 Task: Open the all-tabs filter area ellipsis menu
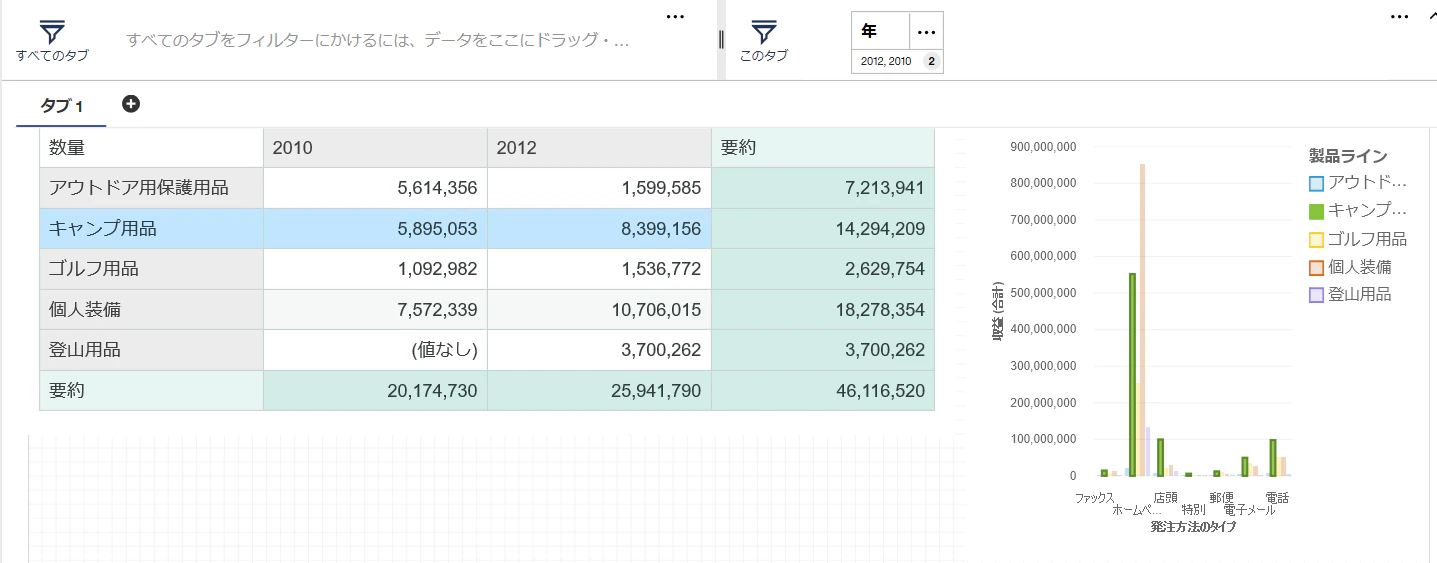pos(675,16)
